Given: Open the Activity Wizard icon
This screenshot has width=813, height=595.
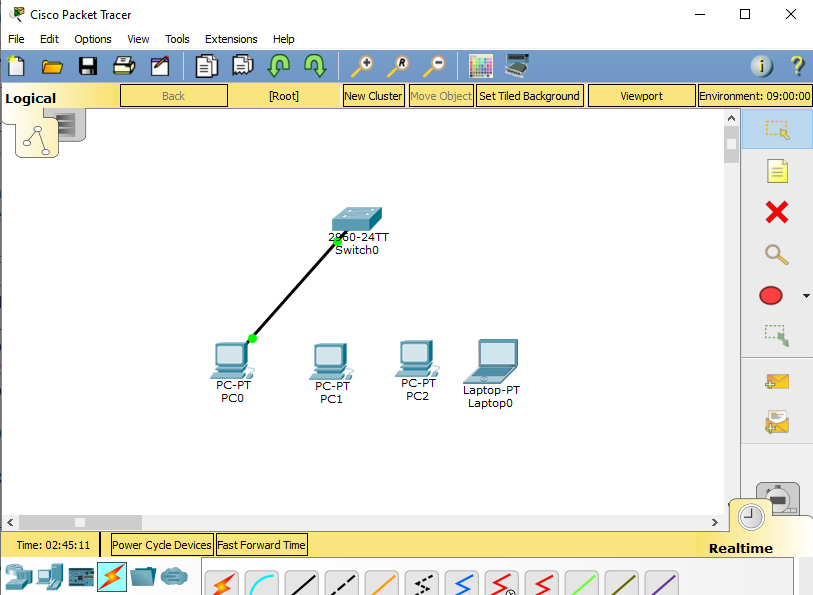Looking at the screenshot, I should [160, 66].
